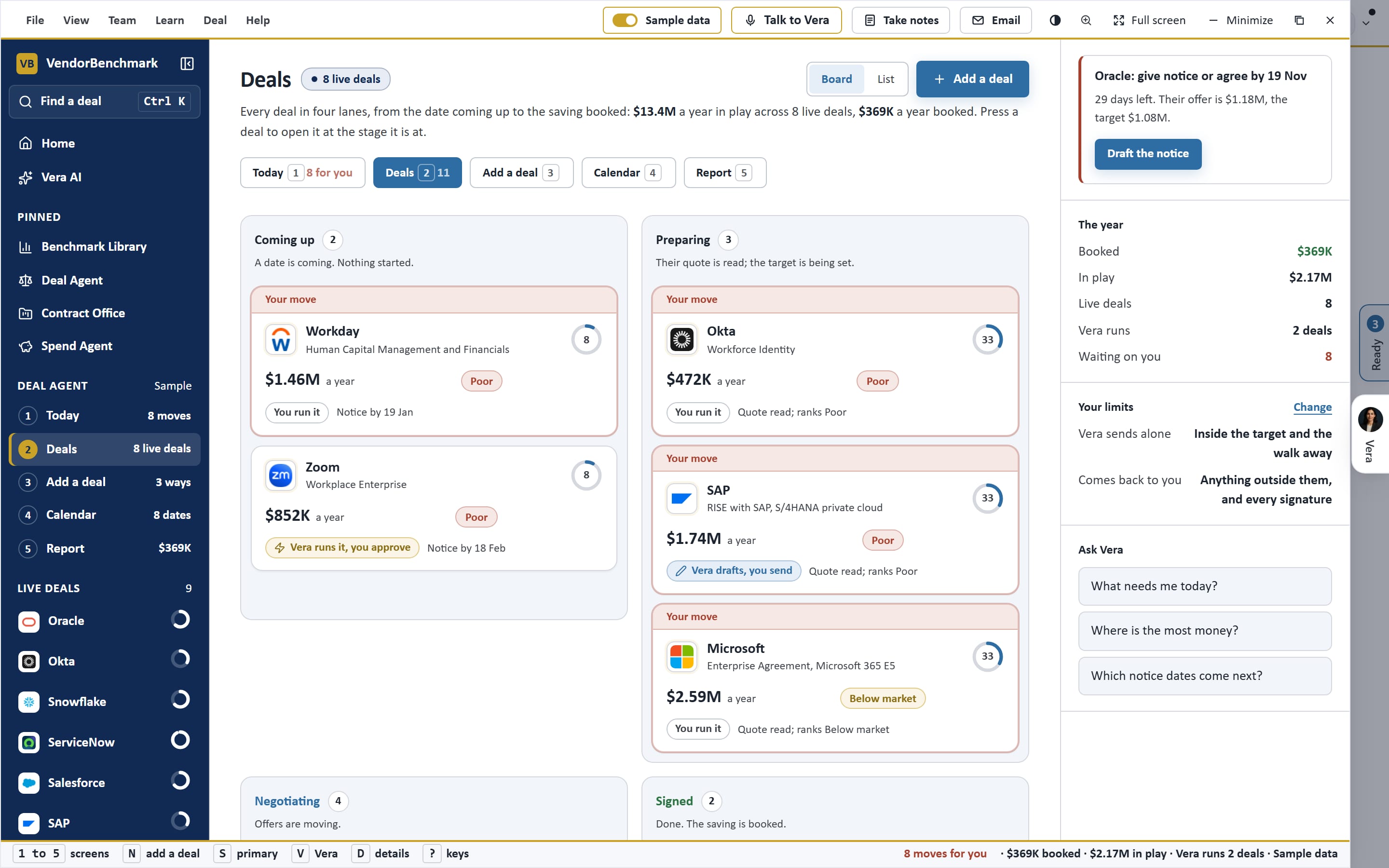Open Take notes
The height and width of the screenshot is (868, 1389).
click(900, 20)
